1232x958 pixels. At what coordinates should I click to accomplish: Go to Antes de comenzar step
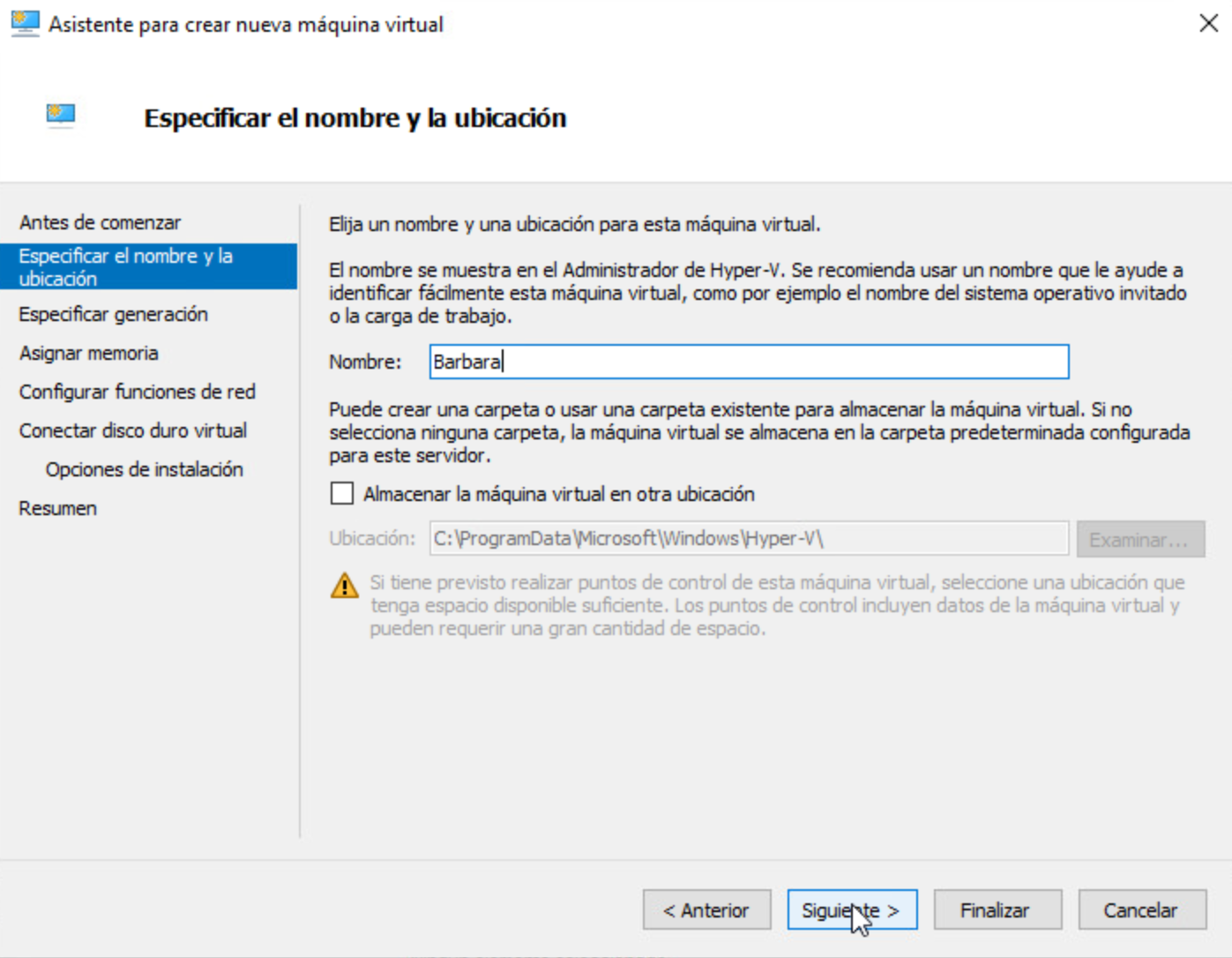(100, 222)
